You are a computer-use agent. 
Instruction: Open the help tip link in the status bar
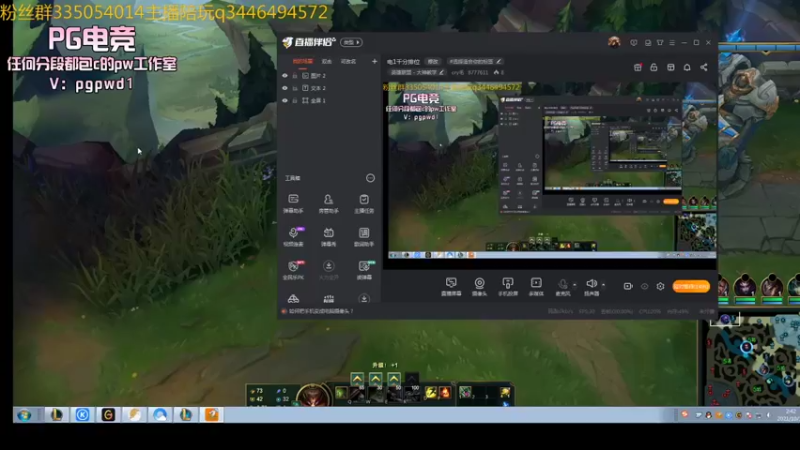[320, 311]
